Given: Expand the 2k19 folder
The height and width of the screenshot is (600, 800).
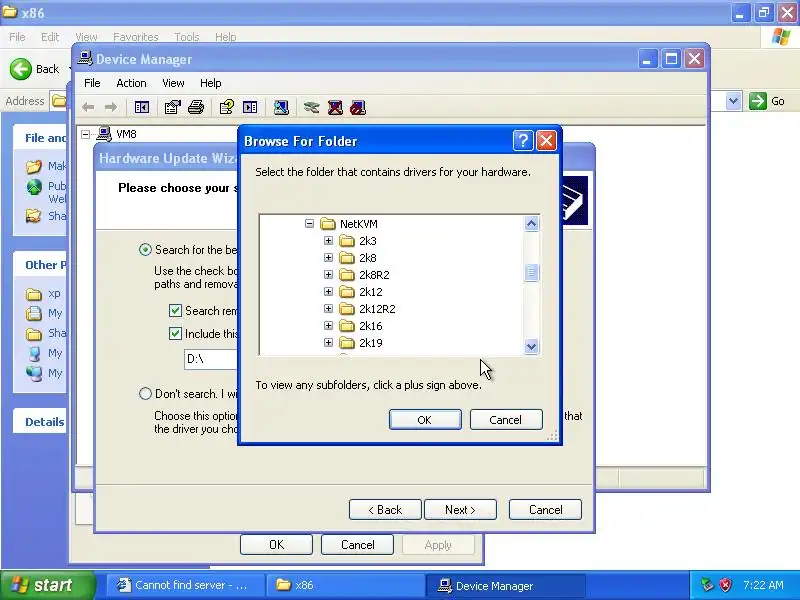Looking at the screenshot, I should pos(328,343).
